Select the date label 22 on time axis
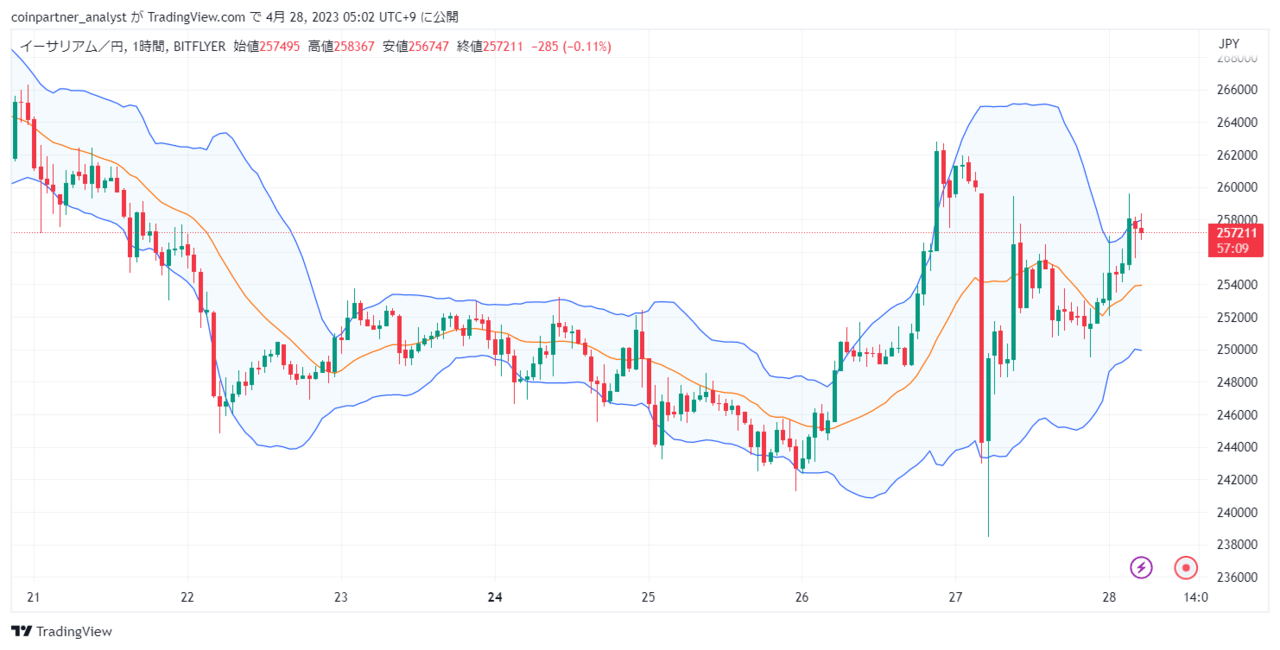The image size is (1280, 650). (187, 598)
